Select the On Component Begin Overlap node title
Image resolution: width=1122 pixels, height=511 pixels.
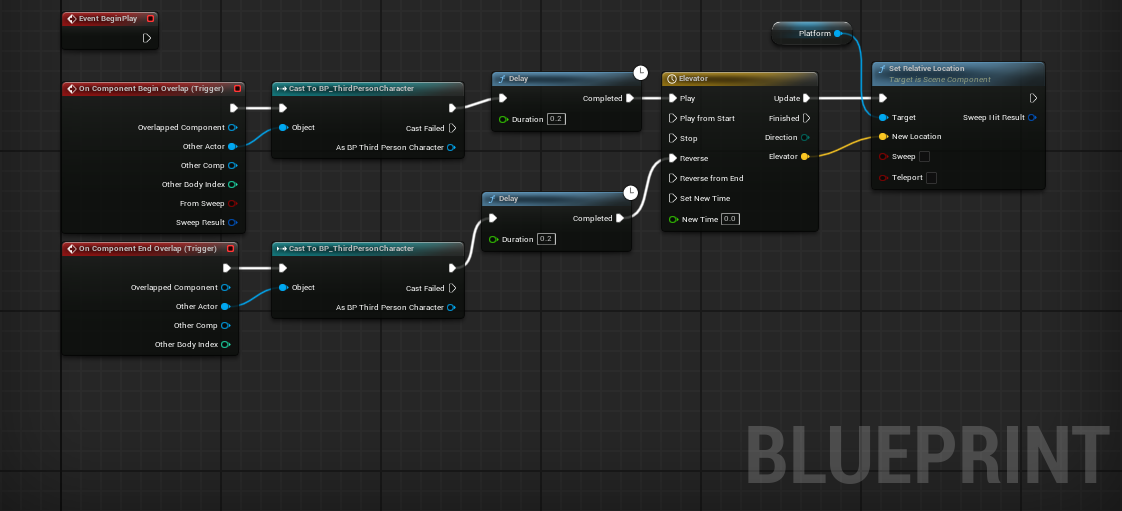tap(153, 89)
